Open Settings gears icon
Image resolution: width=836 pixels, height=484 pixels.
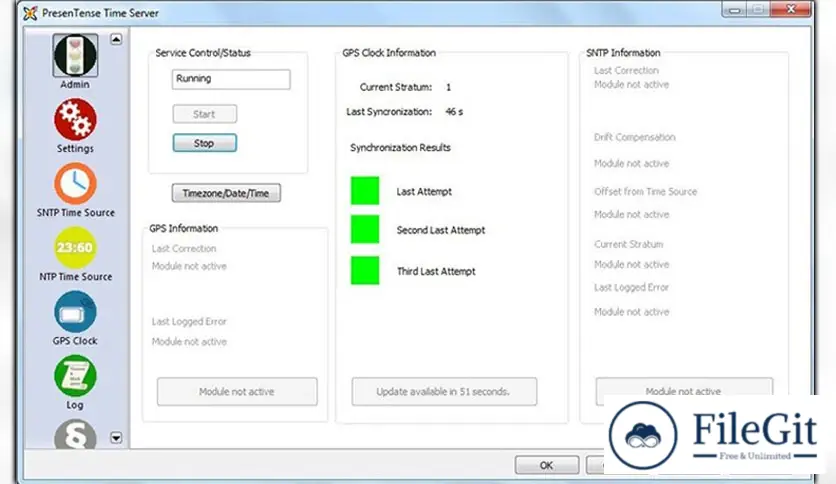pyautogui.click(x=75, y=119)
